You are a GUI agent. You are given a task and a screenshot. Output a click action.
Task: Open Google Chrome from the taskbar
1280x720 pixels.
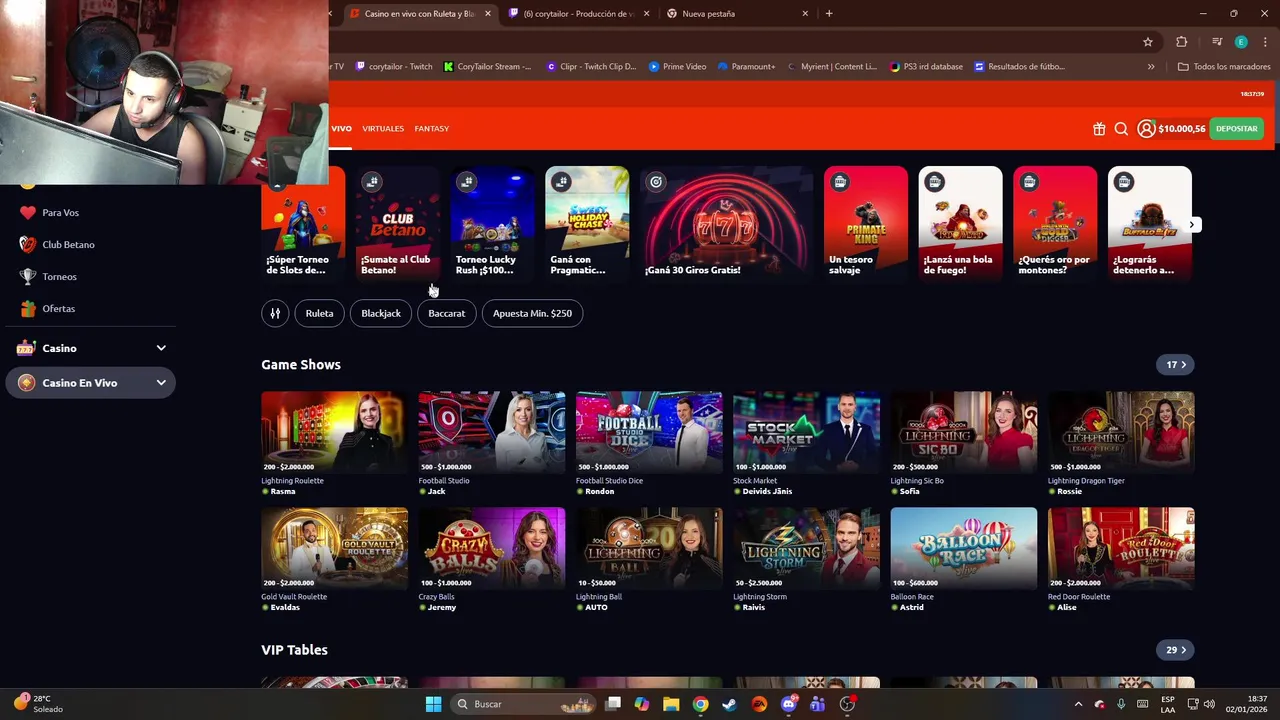tap(700, 704)
